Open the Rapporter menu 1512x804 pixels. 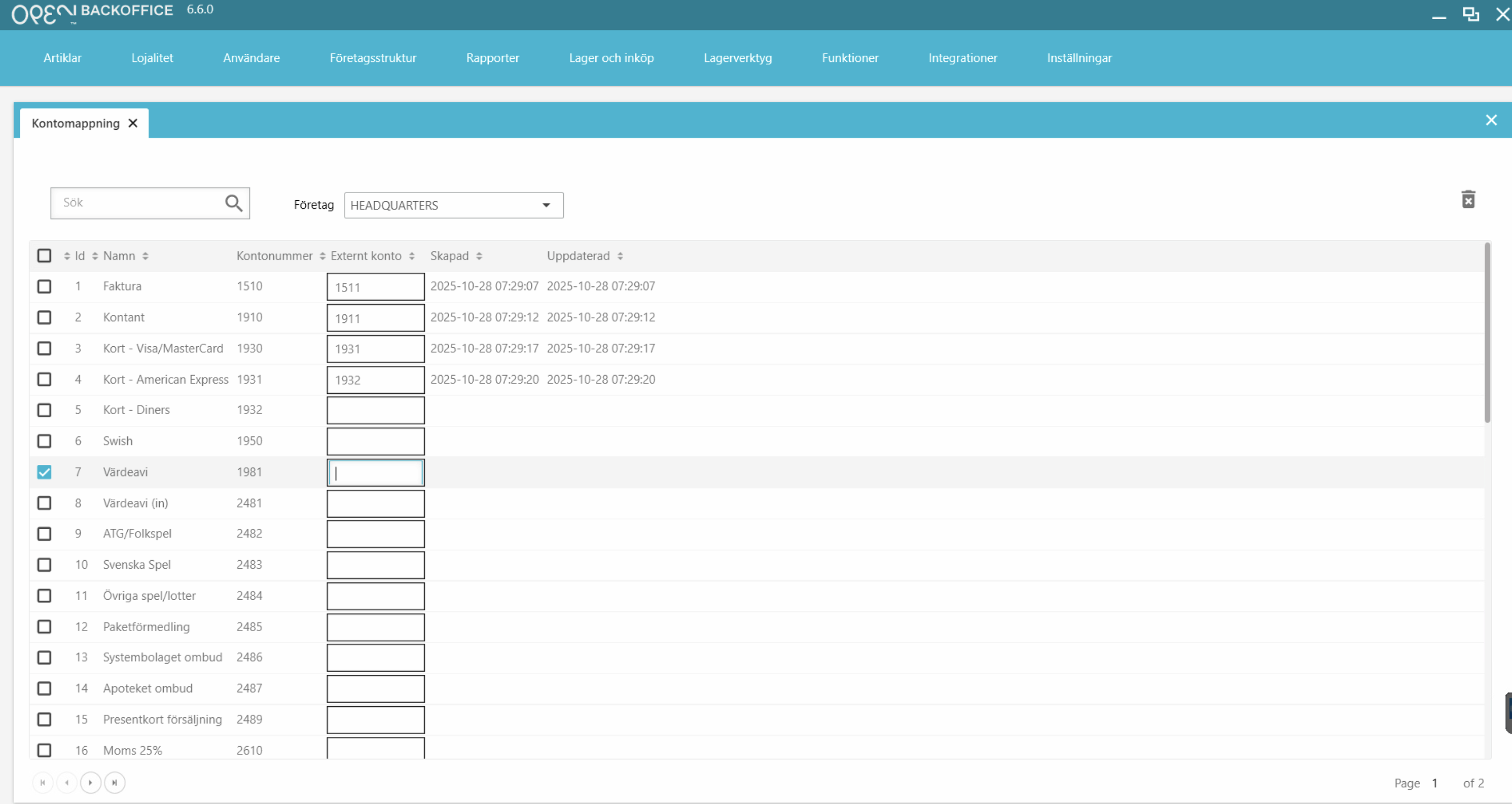pyautogui.click(x=492, y=58)
